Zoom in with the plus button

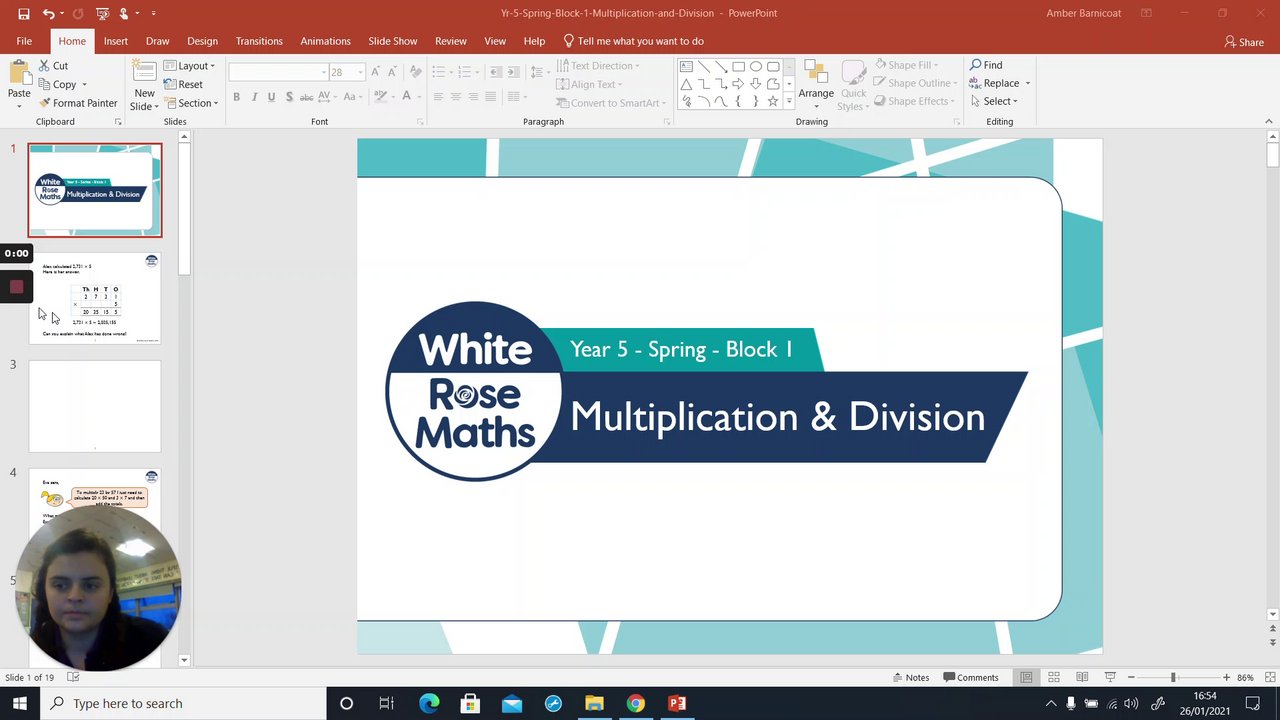tap(1226, 677)
